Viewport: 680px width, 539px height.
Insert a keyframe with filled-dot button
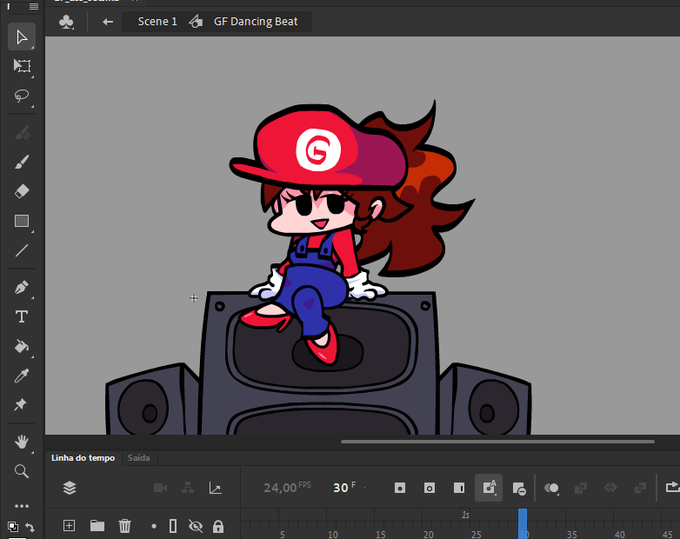(400, 488)
